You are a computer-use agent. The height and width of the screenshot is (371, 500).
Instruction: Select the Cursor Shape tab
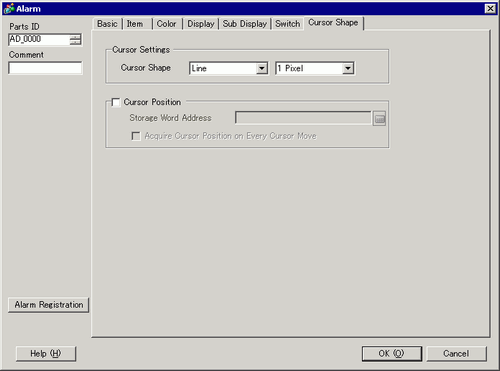(334, 23)
